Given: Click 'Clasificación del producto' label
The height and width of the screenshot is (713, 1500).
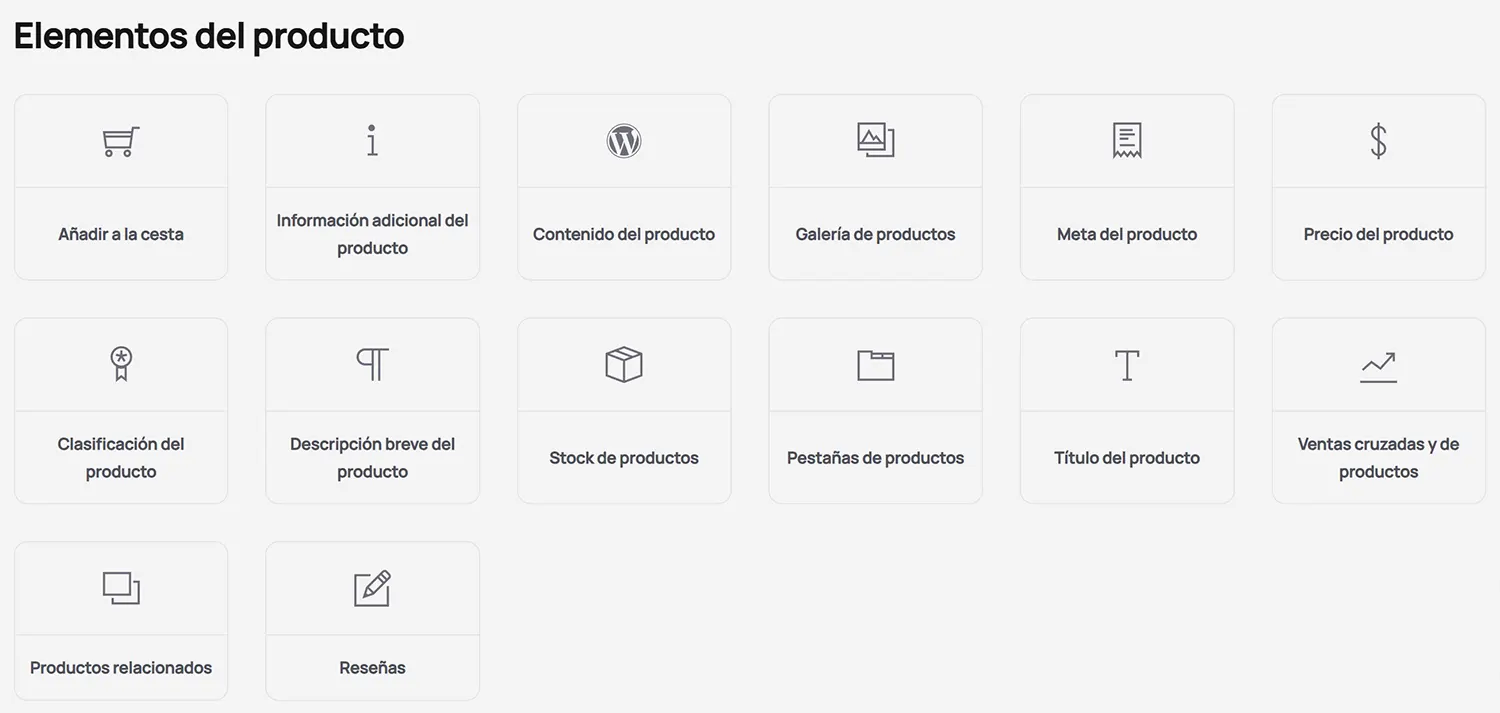Looking at the screenshot, I should [121, 458].
